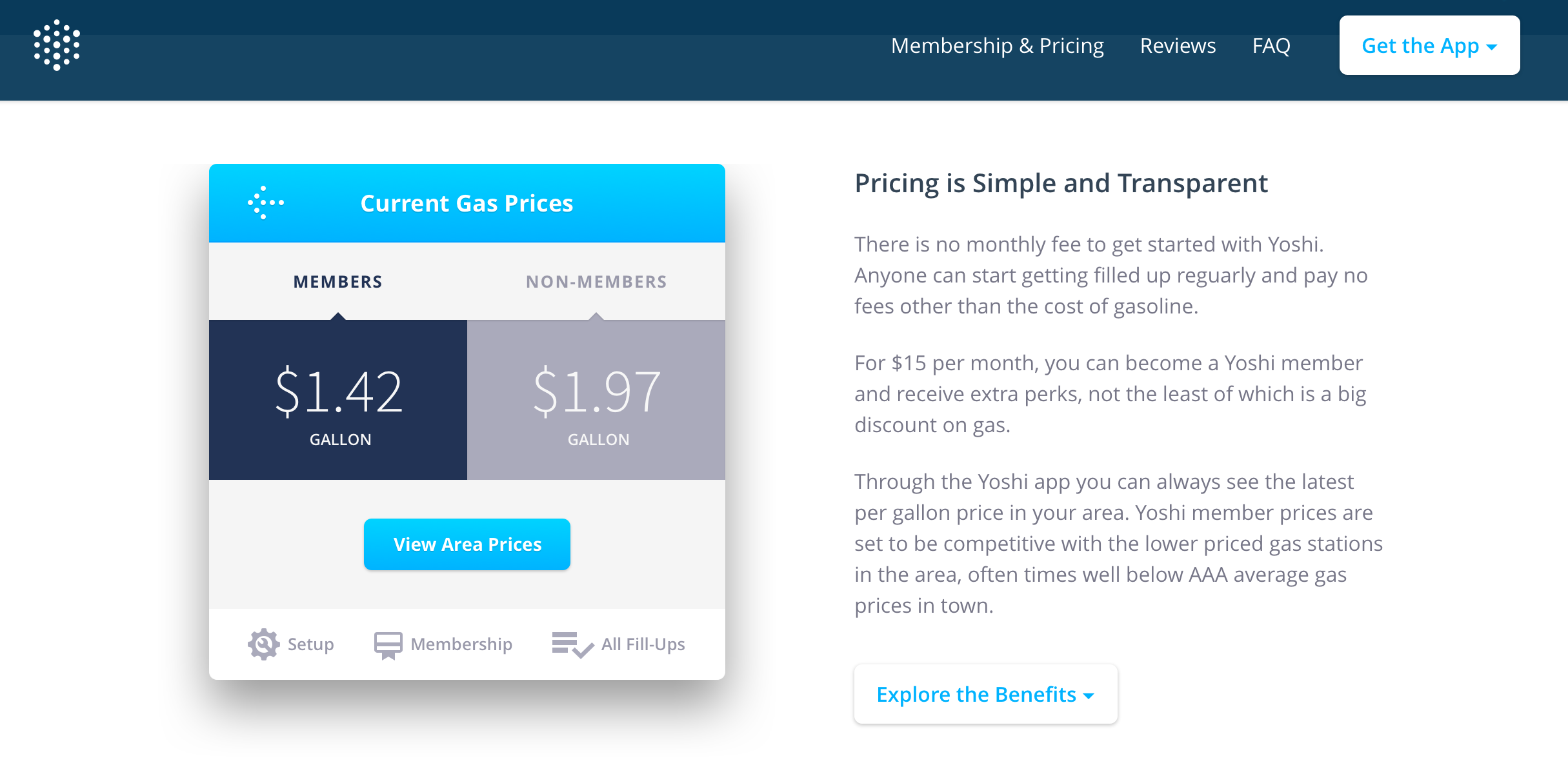Click the Current Gas Prices header title
Viewport: 1568px width, 774px height.
[467, 204]
